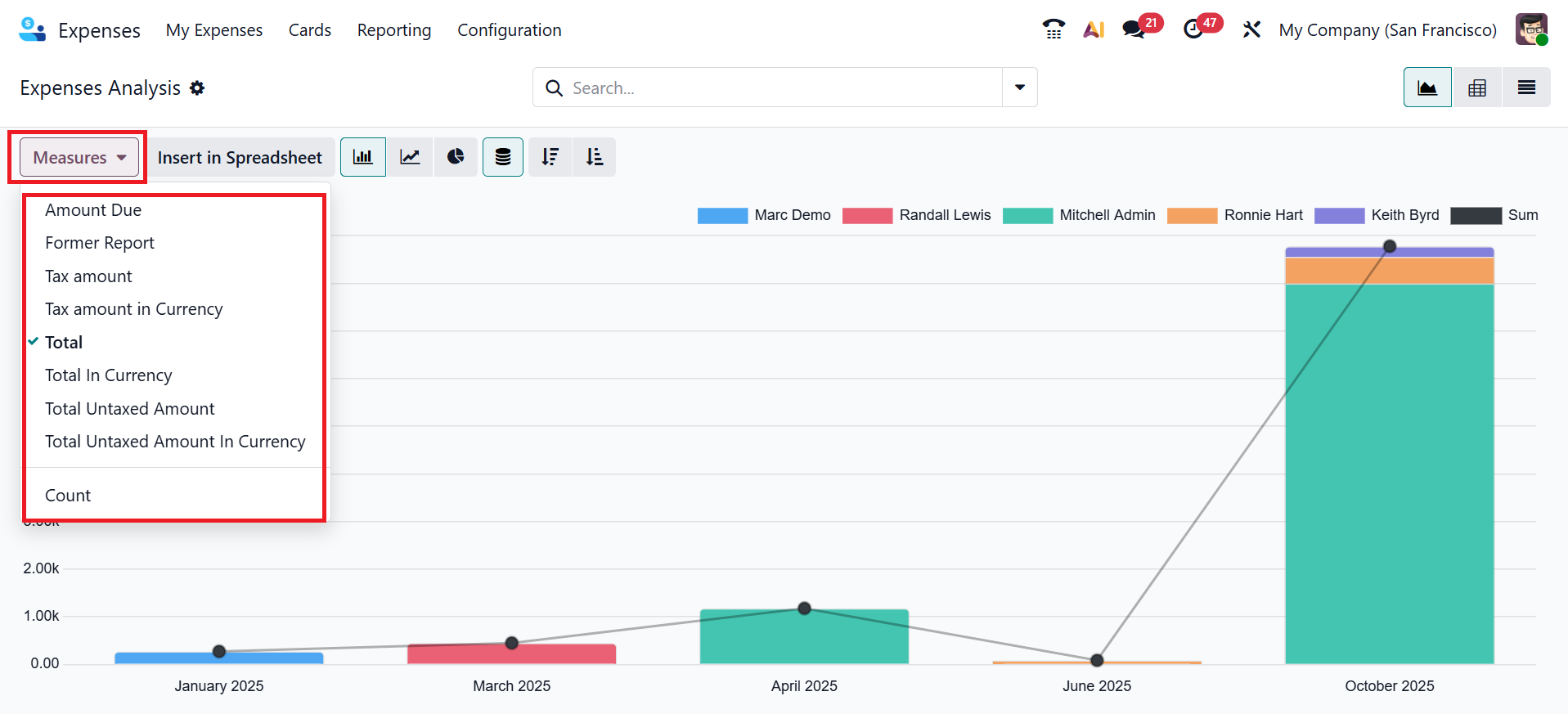Toggle Marc Demo legend series
The image size is (1568, 714).
(763, 215)
